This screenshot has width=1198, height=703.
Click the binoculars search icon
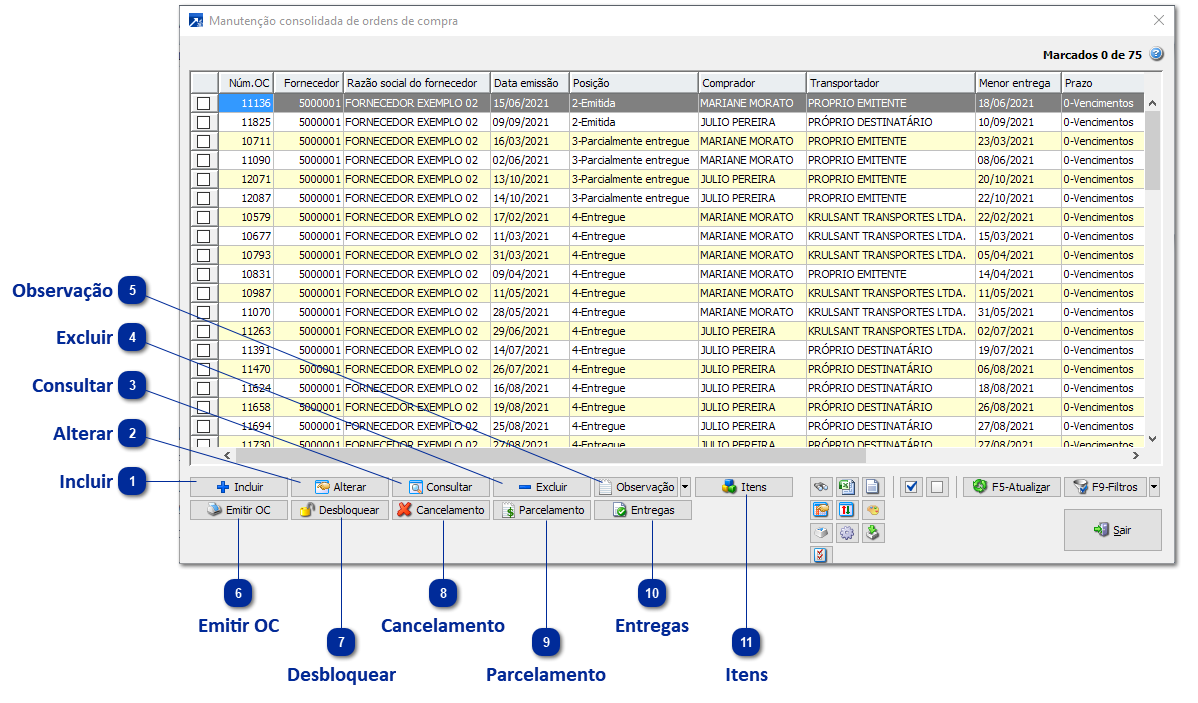[x=821, y=487]
